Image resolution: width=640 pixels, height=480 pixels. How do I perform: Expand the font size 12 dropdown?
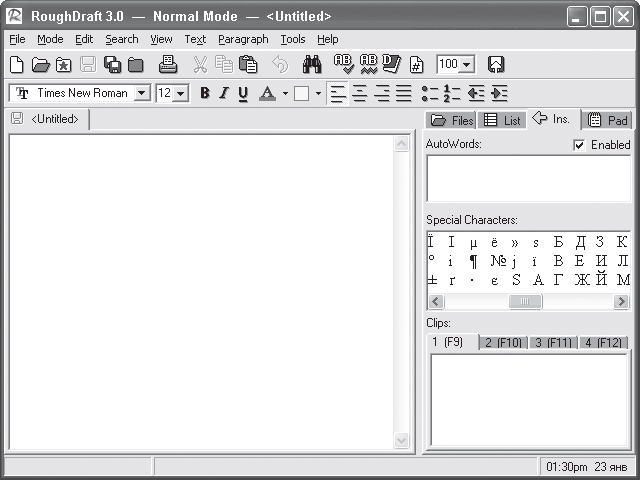[180, 93]
